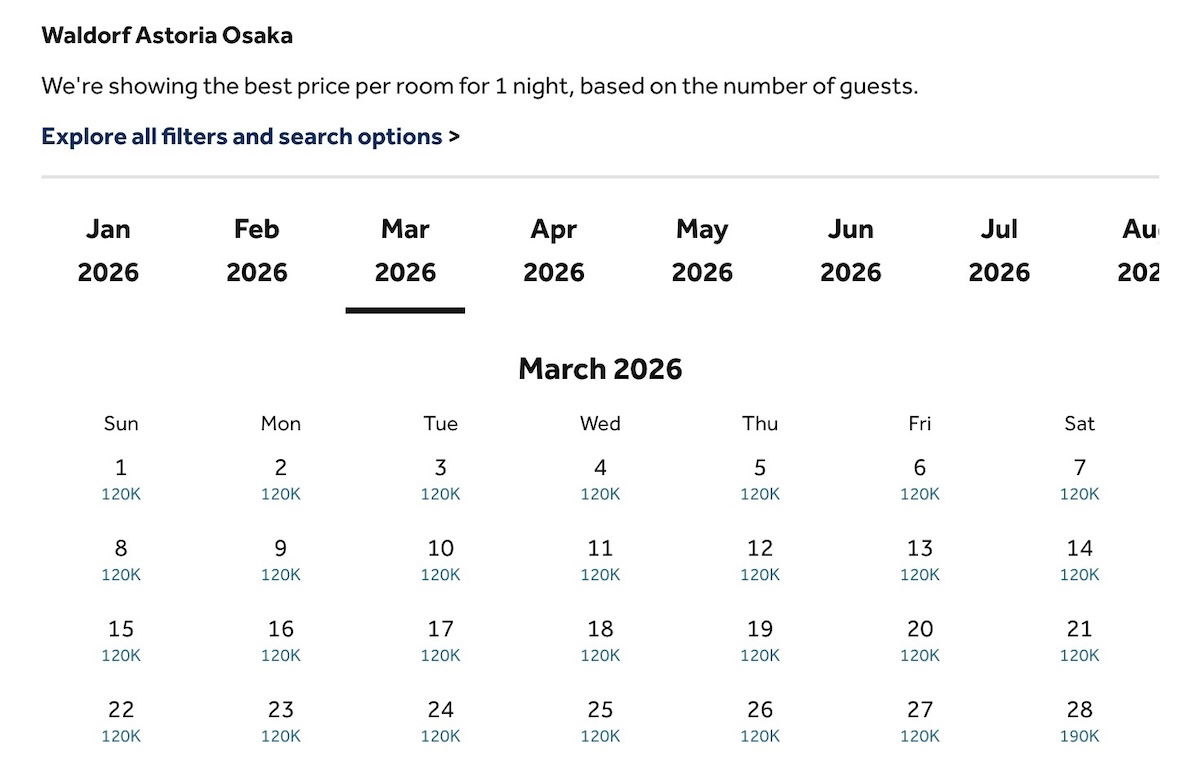
Task: Select March 1 priced at 120K
Action: [x=121, y=478]
